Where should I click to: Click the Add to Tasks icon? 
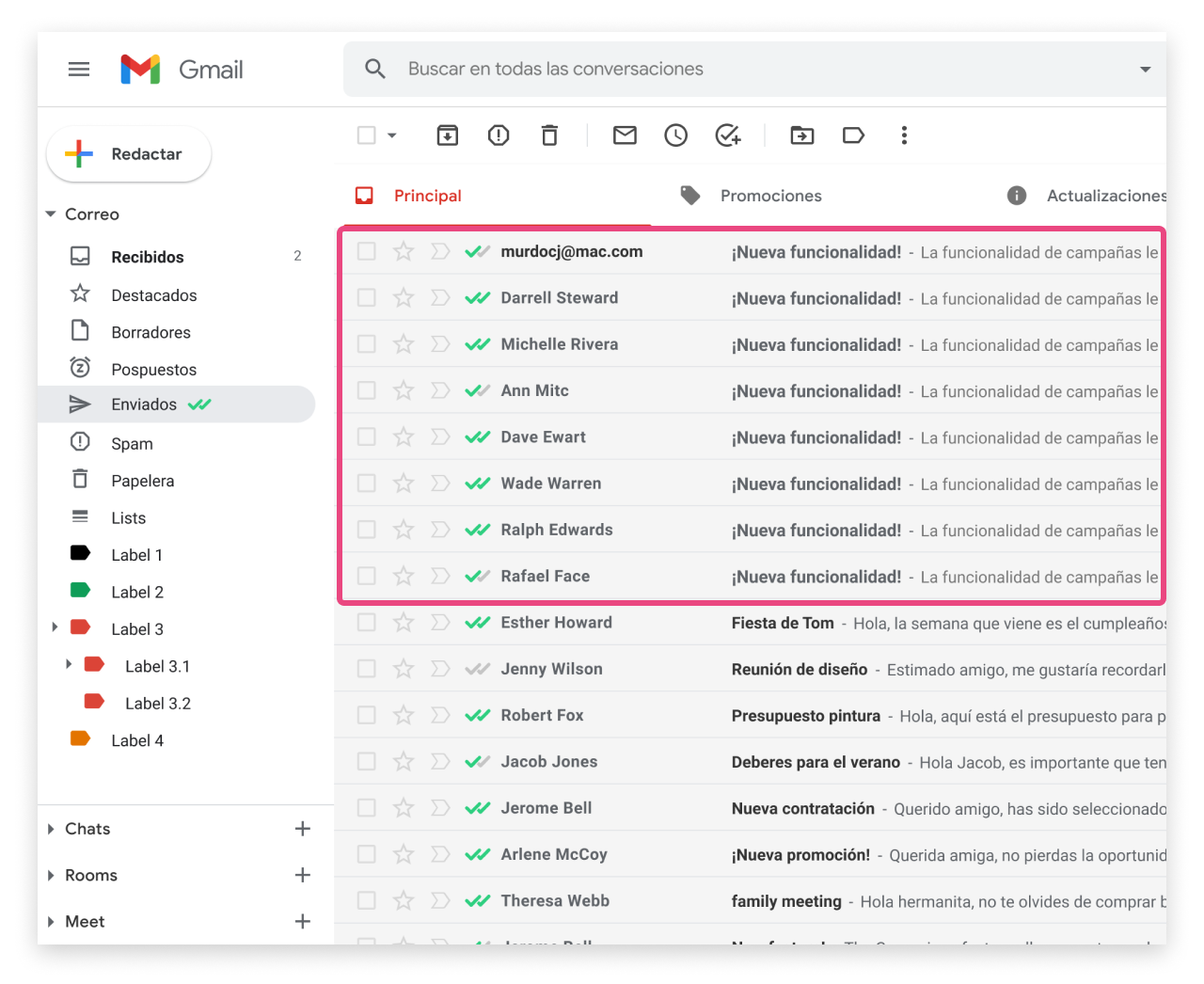tap(727, 135)
